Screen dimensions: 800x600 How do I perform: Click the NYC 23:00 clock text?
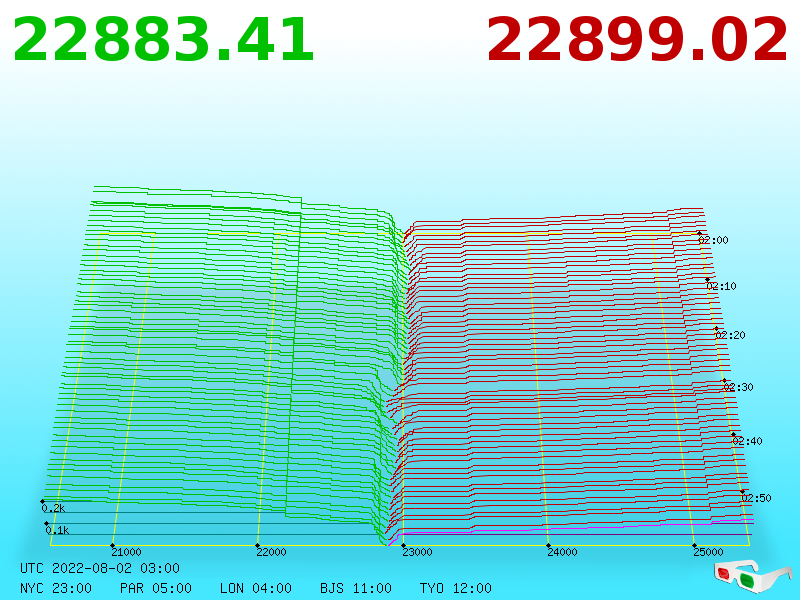pos(56,588)
